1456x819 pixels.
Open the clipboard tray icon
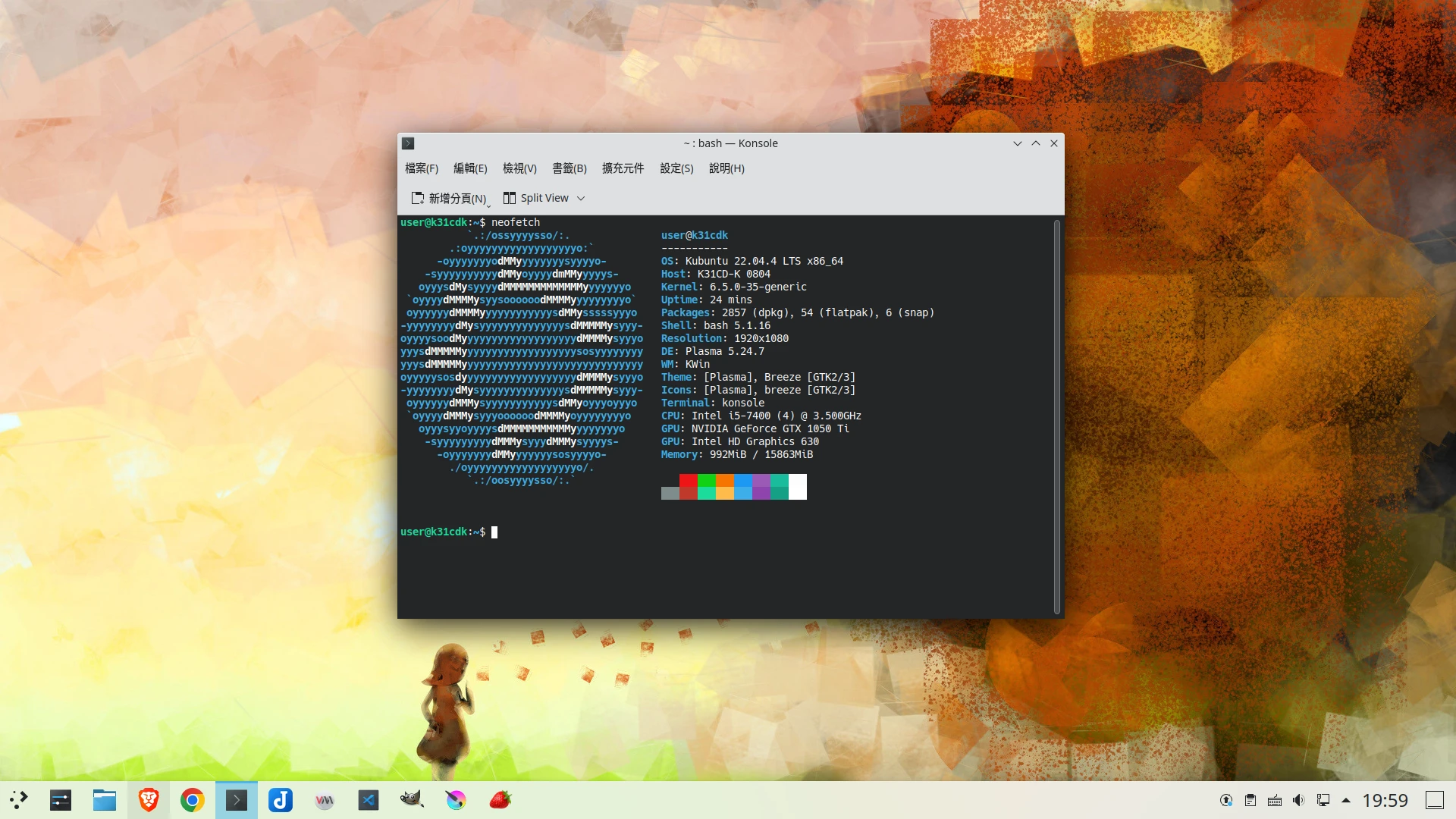point(1250,800)
